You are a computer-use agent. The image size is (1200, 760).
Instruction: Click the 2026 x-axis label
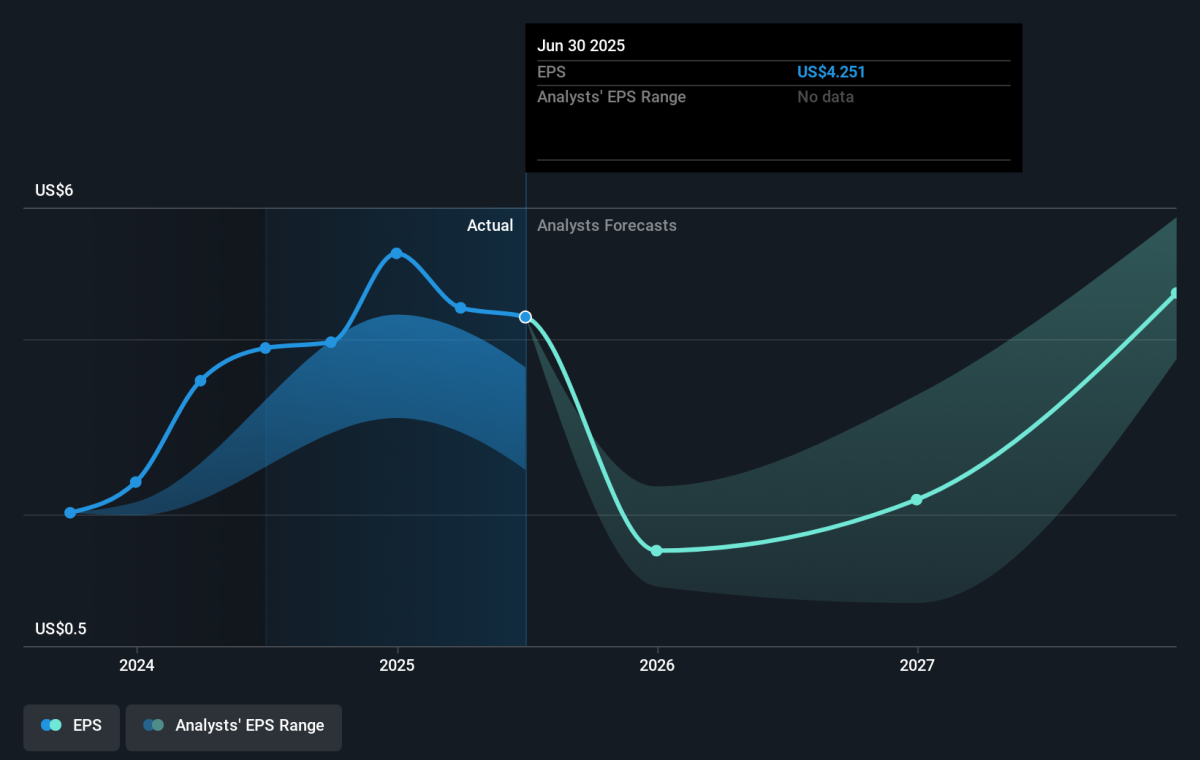tap(656, 665)
